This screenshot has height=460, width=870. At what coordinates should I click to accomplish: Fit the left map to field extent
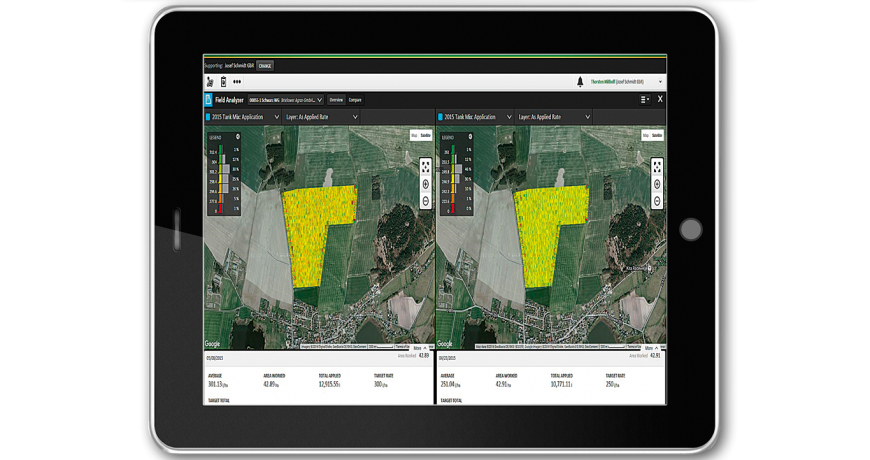pyautogui.click(x=426, y=166)
